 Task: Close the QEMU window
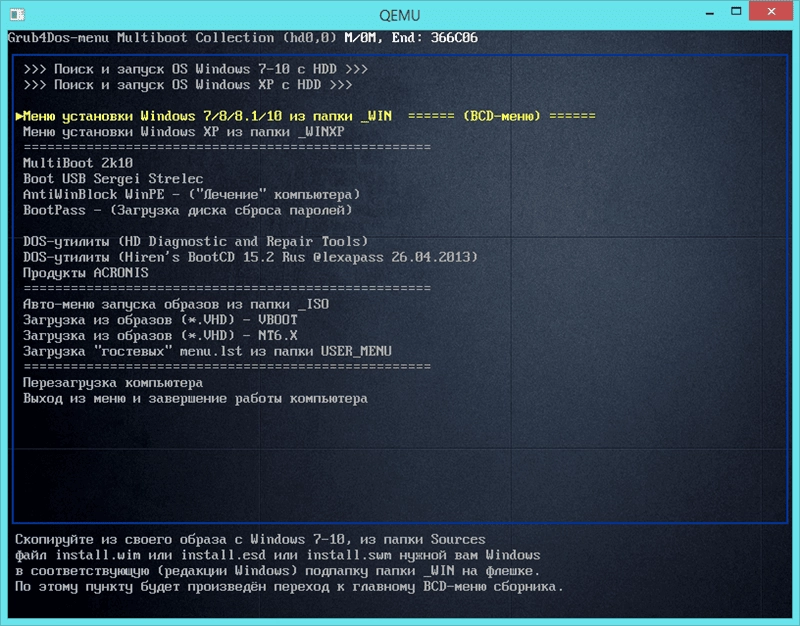771,11
